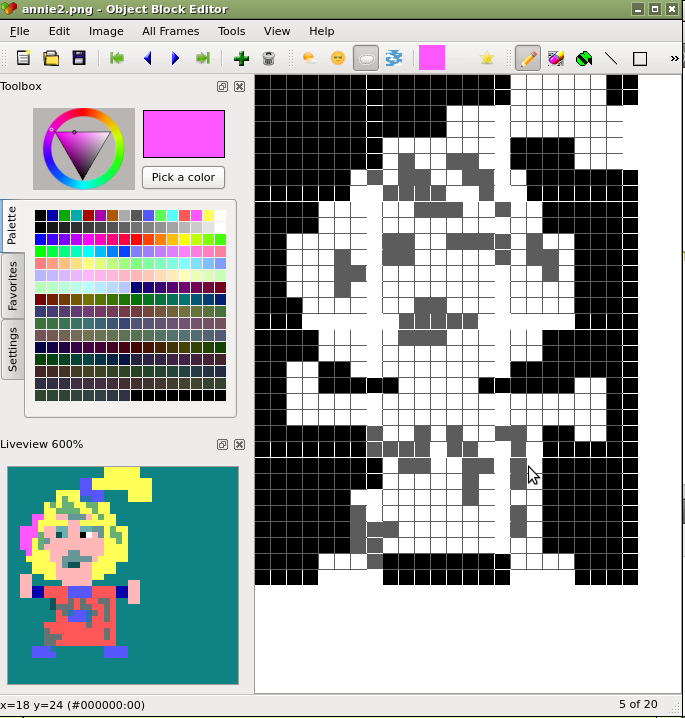Image resolution: width=685 pixels, height=718 pixels.
Task: Click the magenta color swatch in toolbar
Action: 432,59
